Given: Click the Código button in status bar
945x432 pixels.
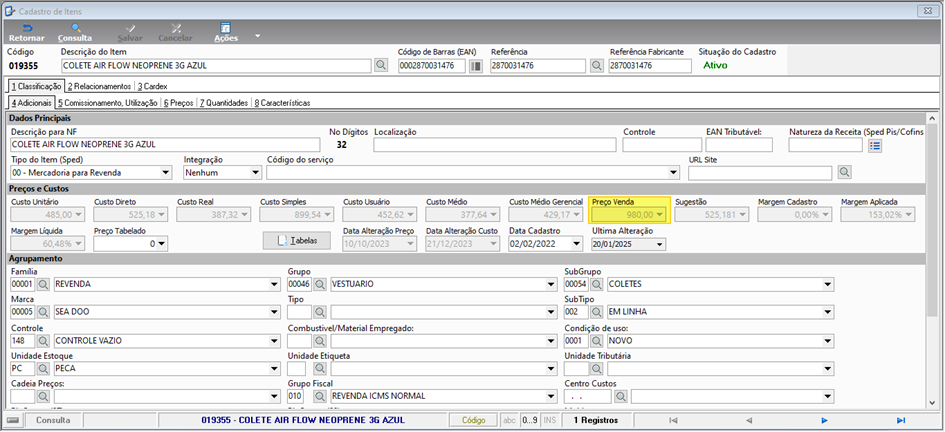Looking at the screenshot, I should (x=474, y=420).
